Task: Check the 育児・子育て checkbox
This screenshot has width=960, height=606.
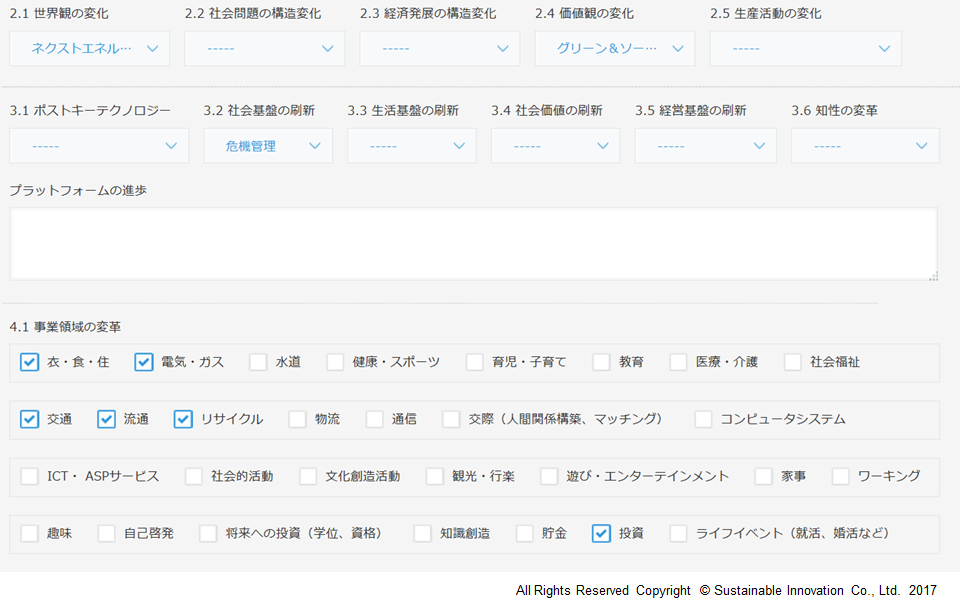Action: 475,362
